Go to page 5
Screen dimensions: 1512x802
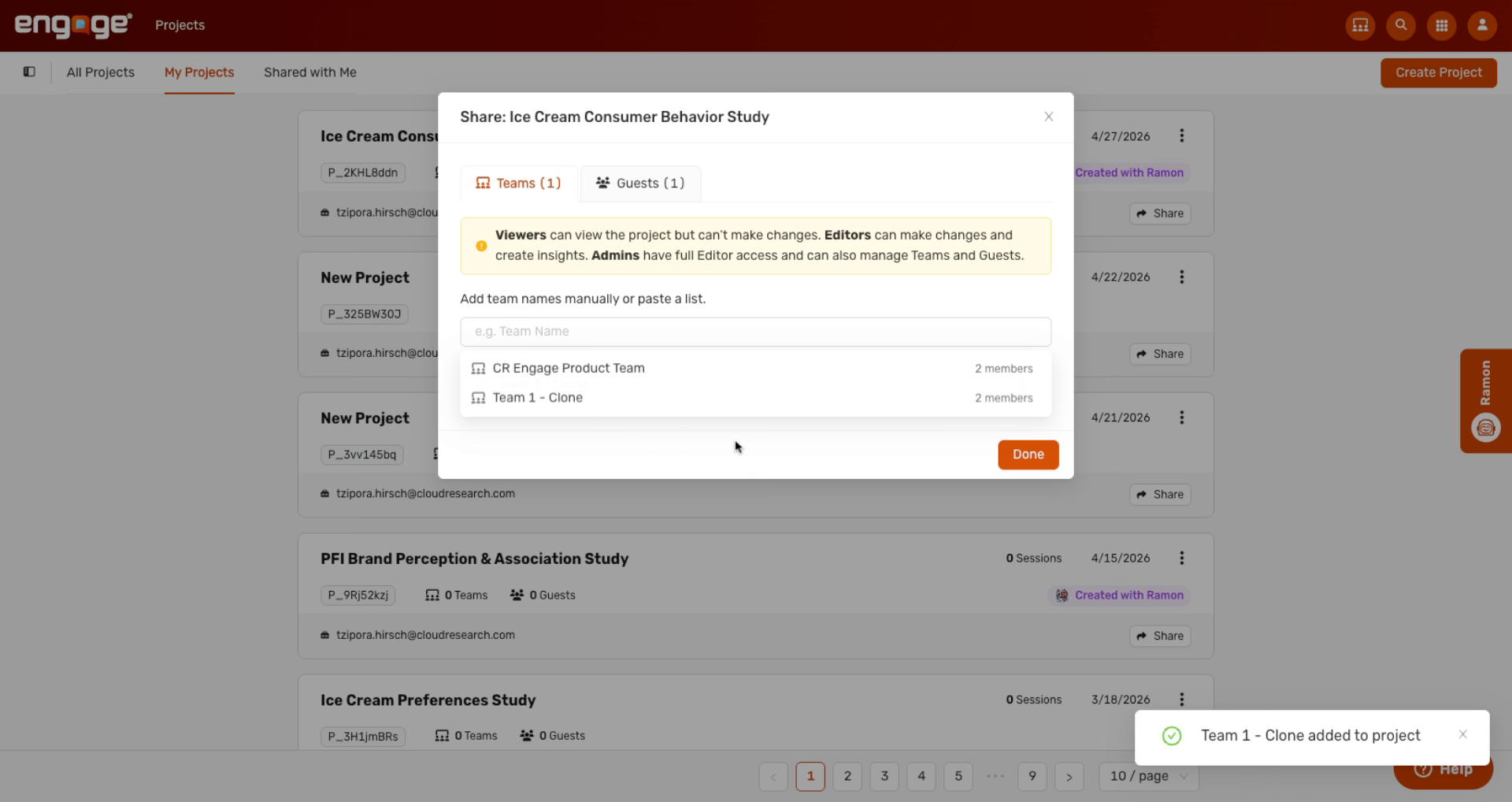pos(958,776)
